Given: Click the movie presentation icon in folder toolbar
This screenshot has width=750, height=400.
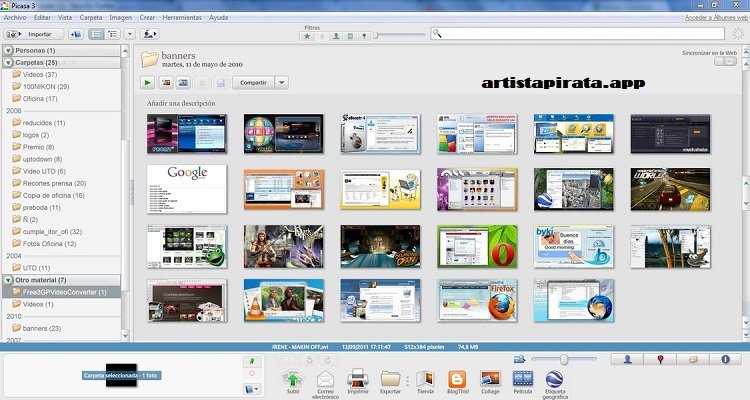Looking at the screenshot, I should (183, 83).
